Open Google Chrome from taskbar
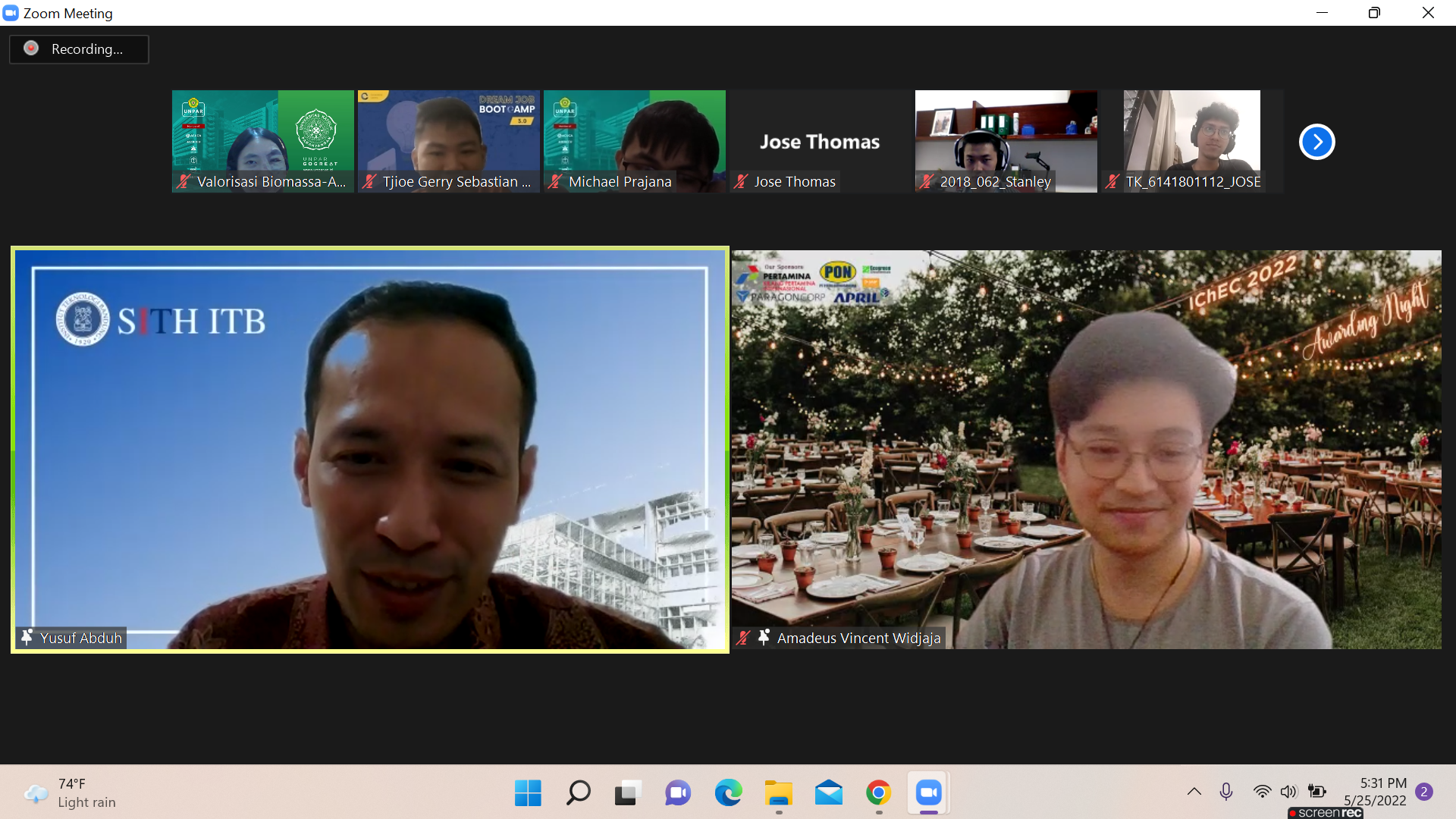This screenshot has width=1456, height=819. (878, 793)
